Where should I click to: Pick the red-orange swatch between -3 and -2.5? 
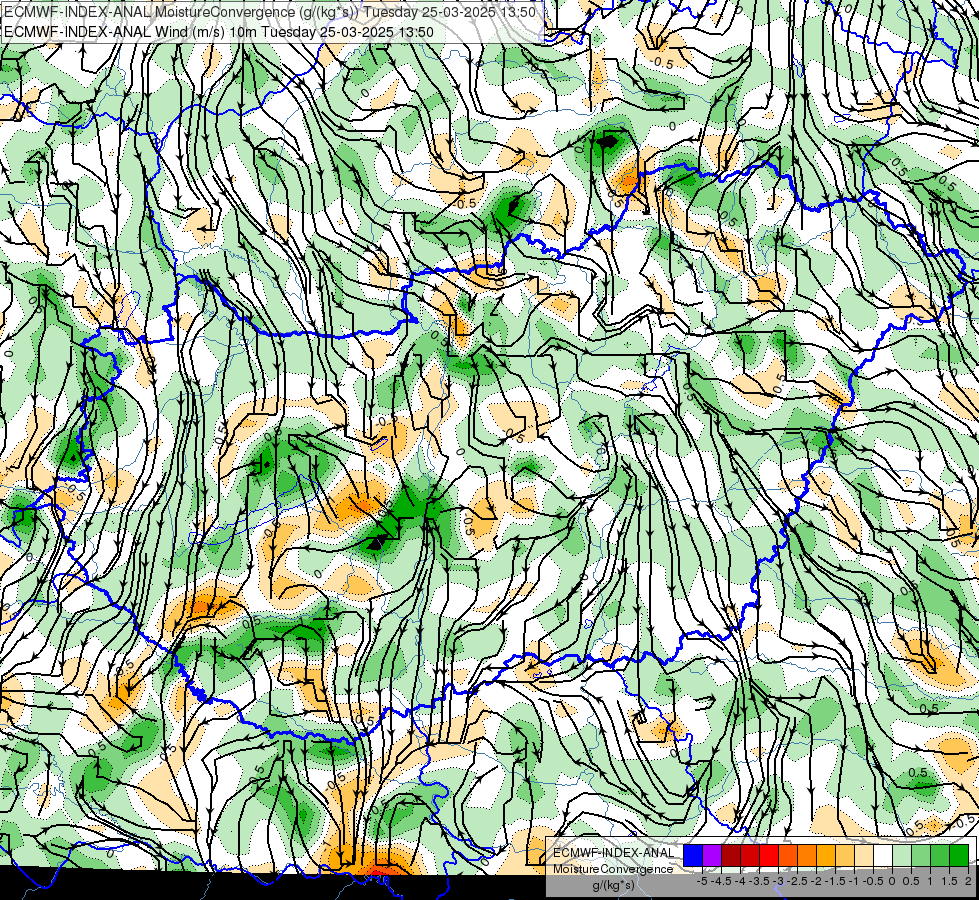click(788, 855)
